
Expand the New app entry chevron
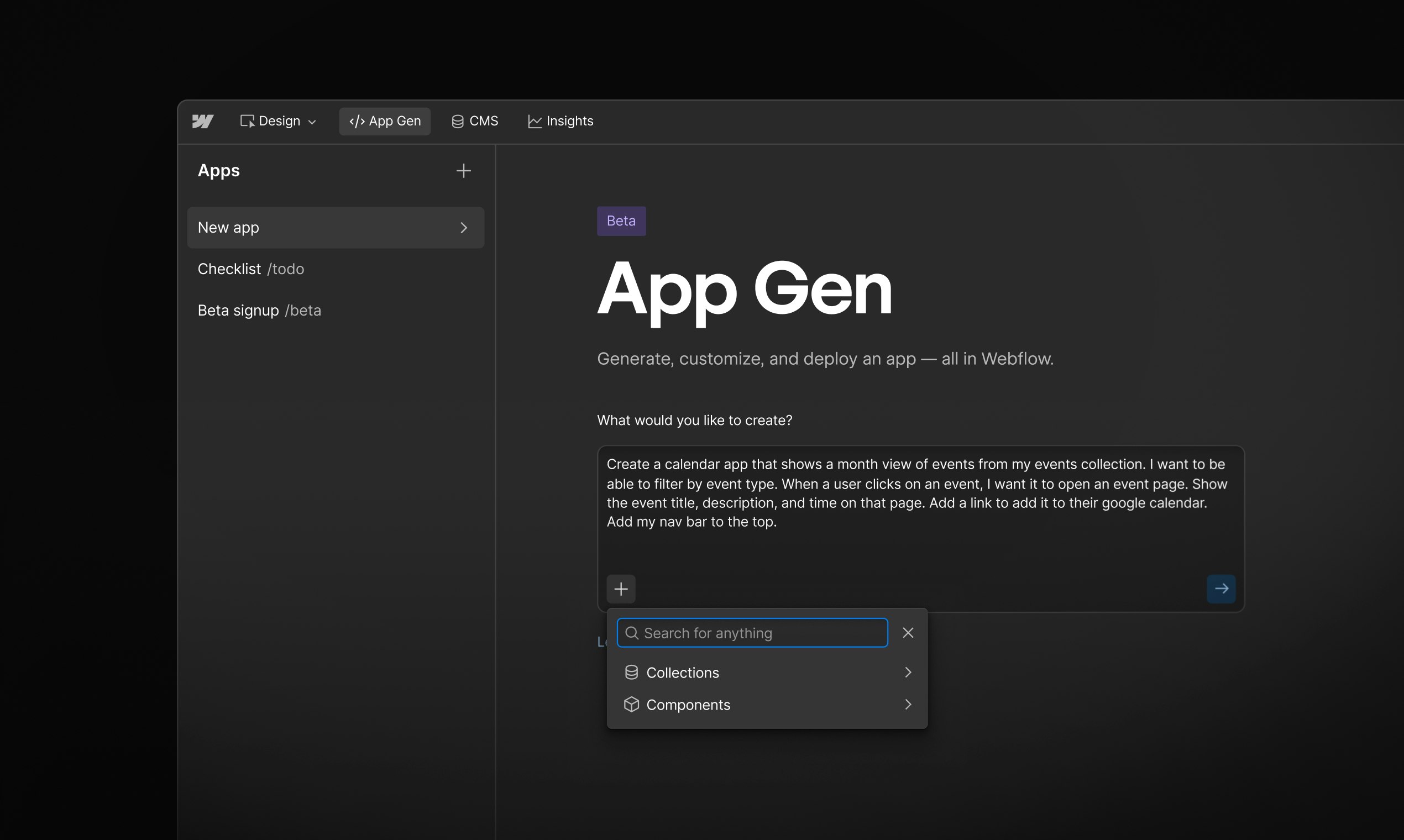point(464,228)
